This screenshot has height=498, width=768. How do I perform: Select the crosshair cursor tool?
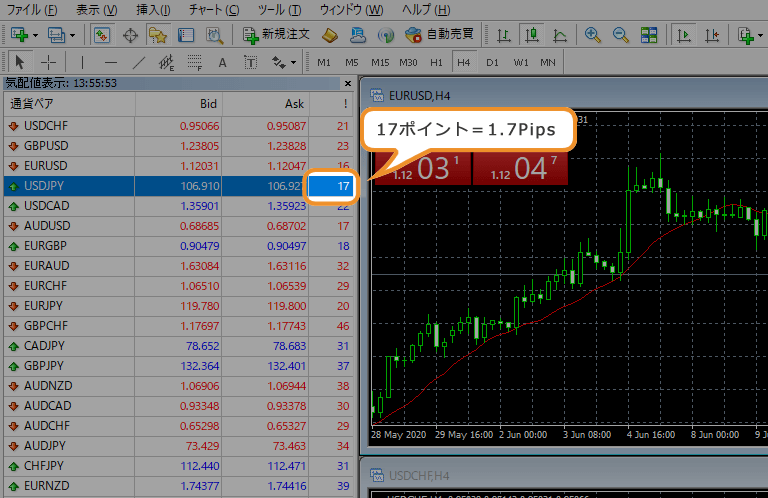point(49,62)
